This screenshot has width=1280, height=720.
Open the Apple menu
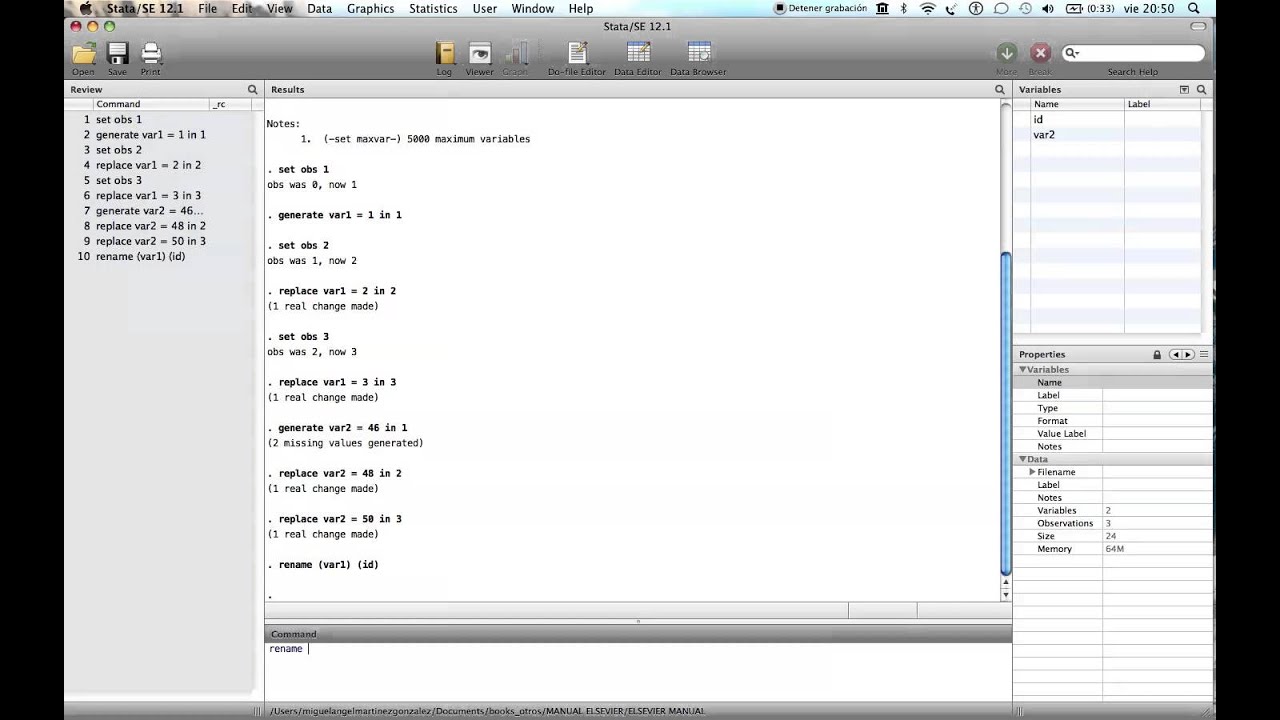85,8
